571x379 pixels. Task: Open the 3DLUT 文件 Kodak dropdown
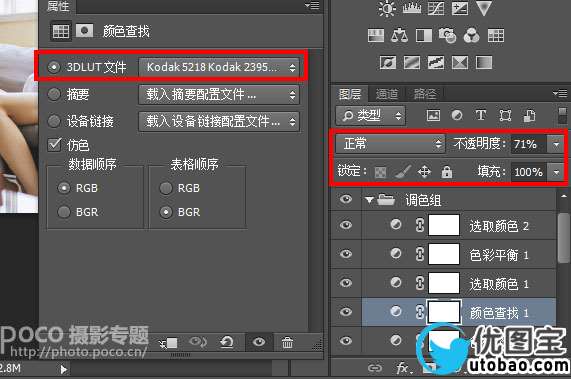pos(218,67)
